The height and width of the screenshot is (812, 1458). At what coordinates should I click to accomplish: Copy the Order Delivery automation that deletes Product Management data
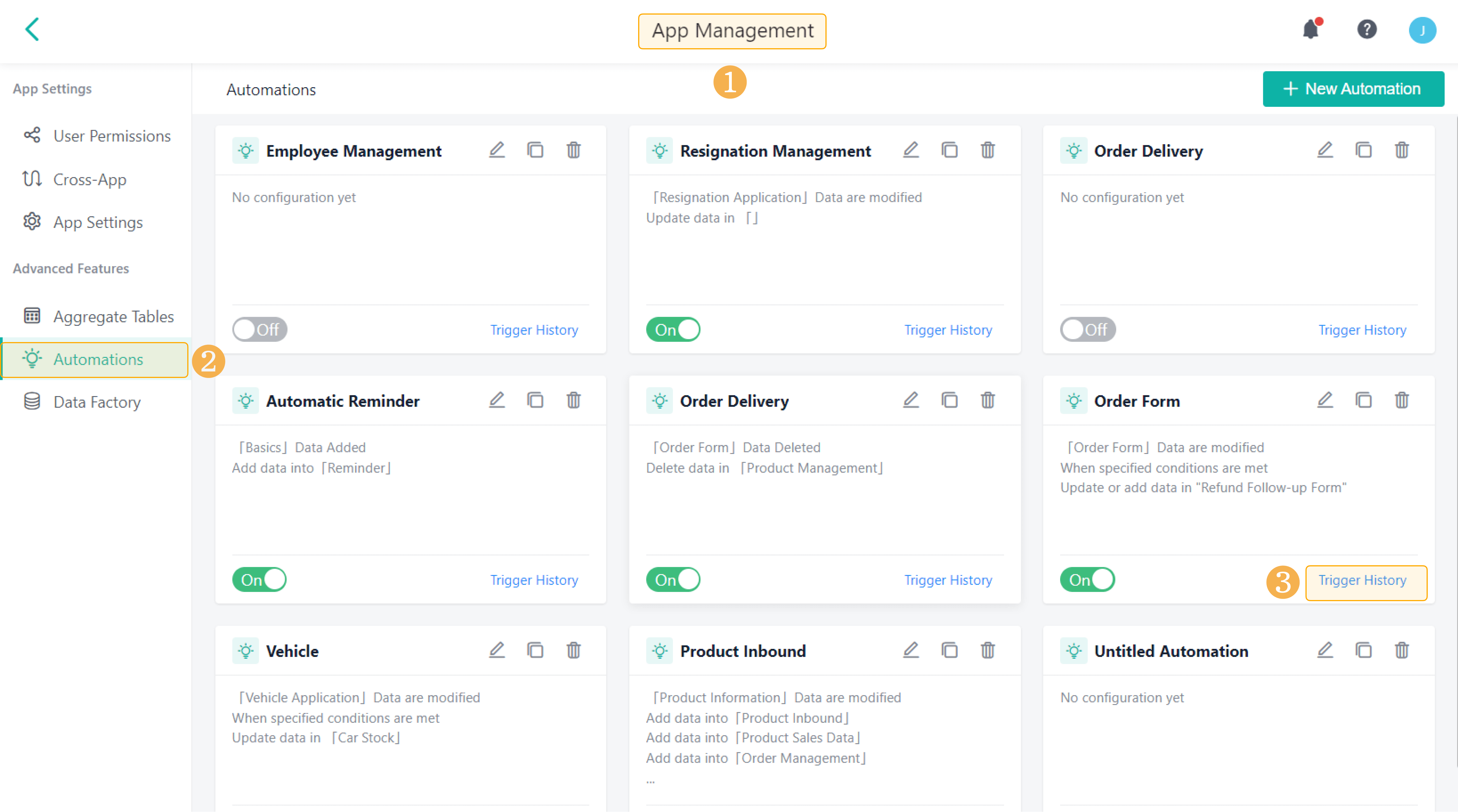tap(950, 400)
